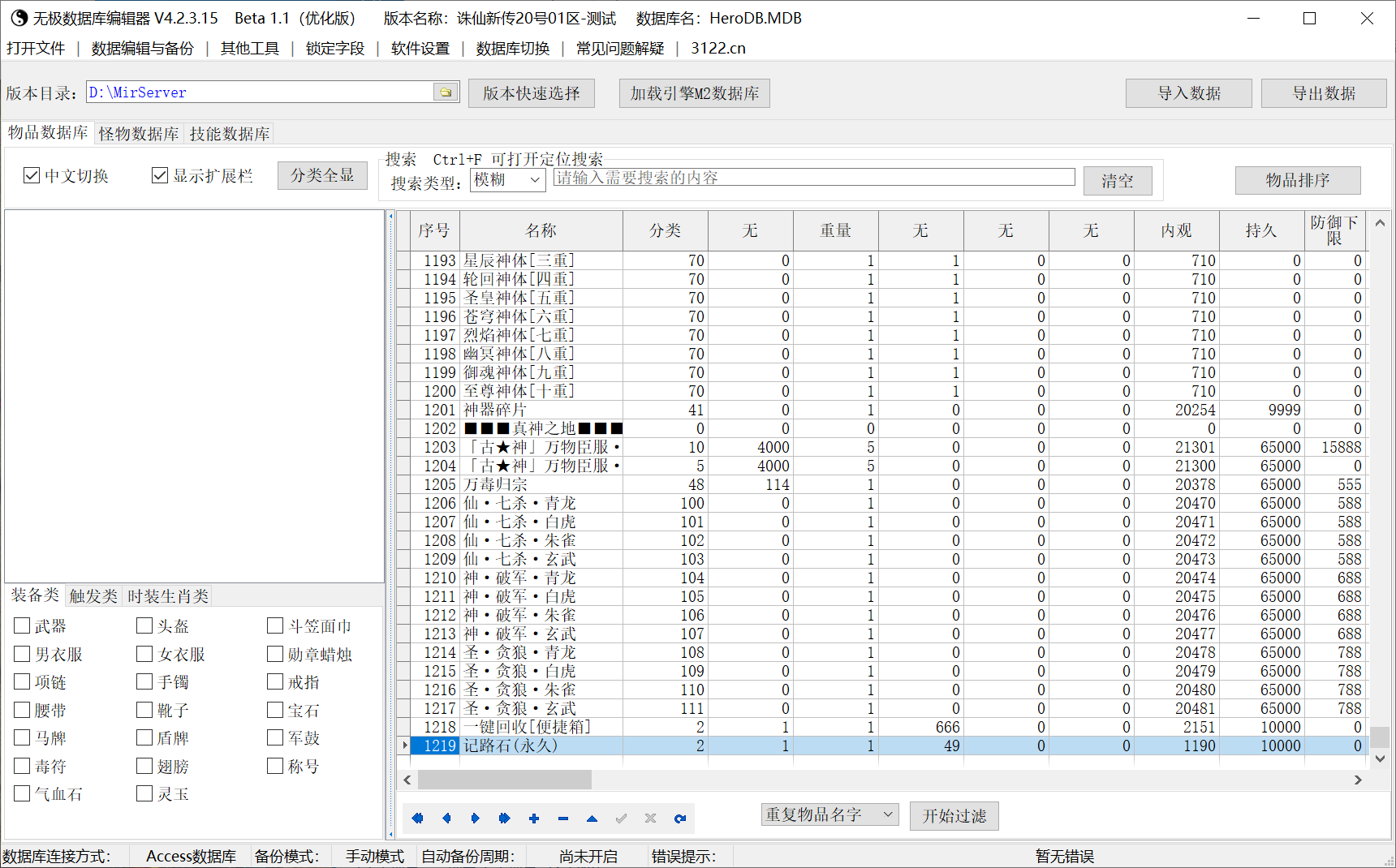Expand the 重复物品名字 filter dropdown
Screen dimensions: 1396x868
pyautogui.click(x=830, y=814)
